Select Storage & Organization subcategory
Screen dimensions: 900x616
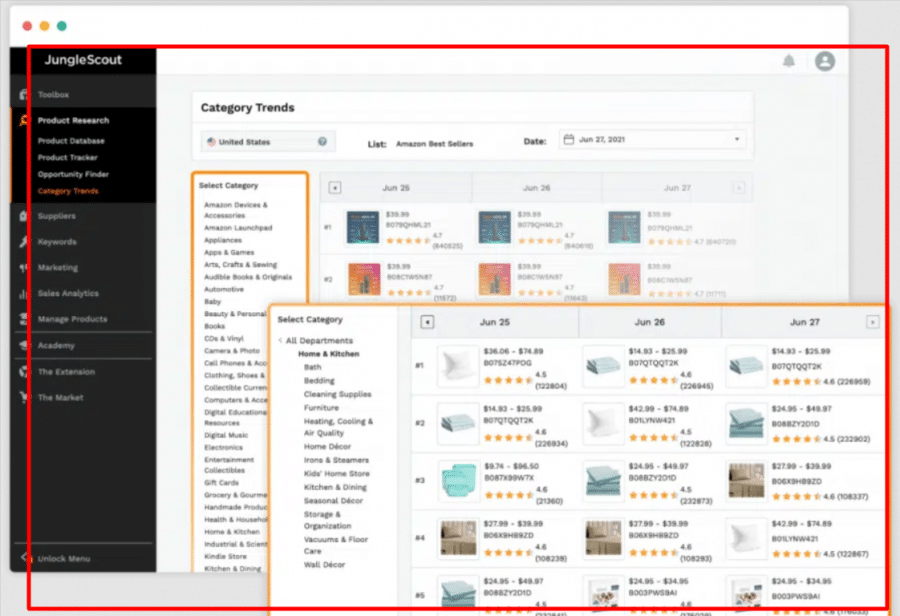click(327, 520)
